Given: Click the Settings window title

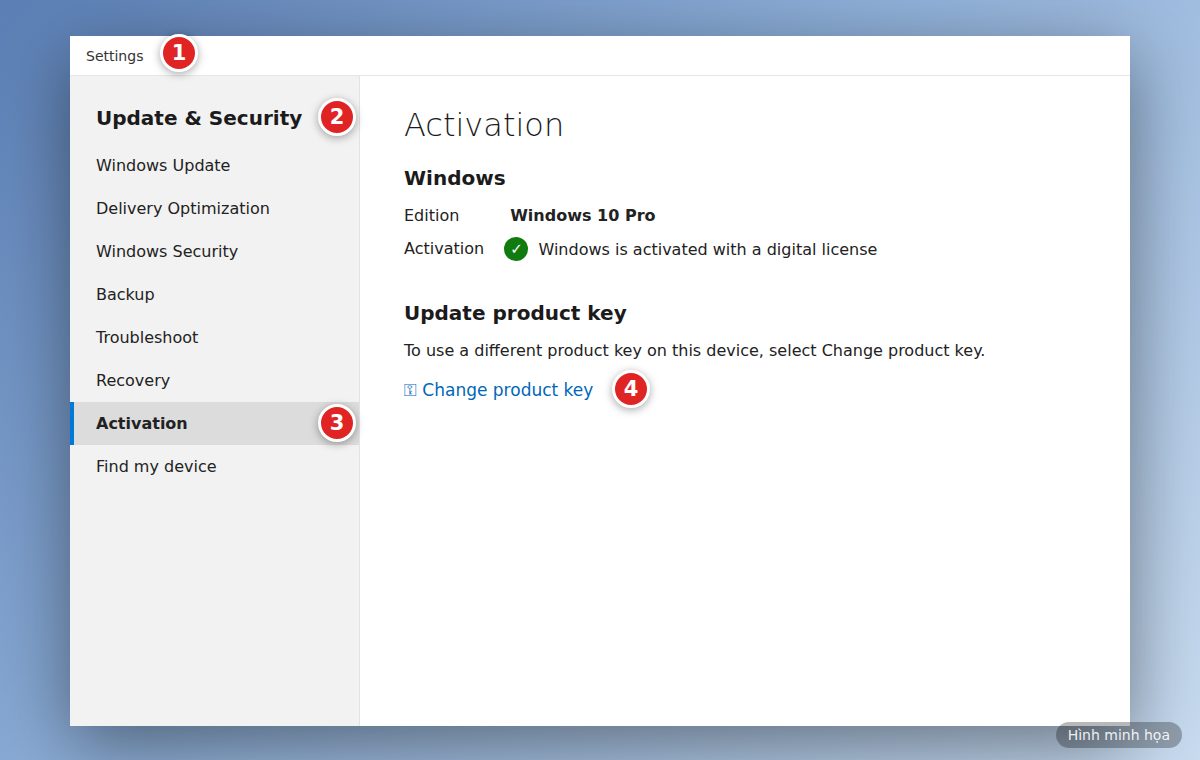Looking at the screenshot, I should [x=115, y=56].
